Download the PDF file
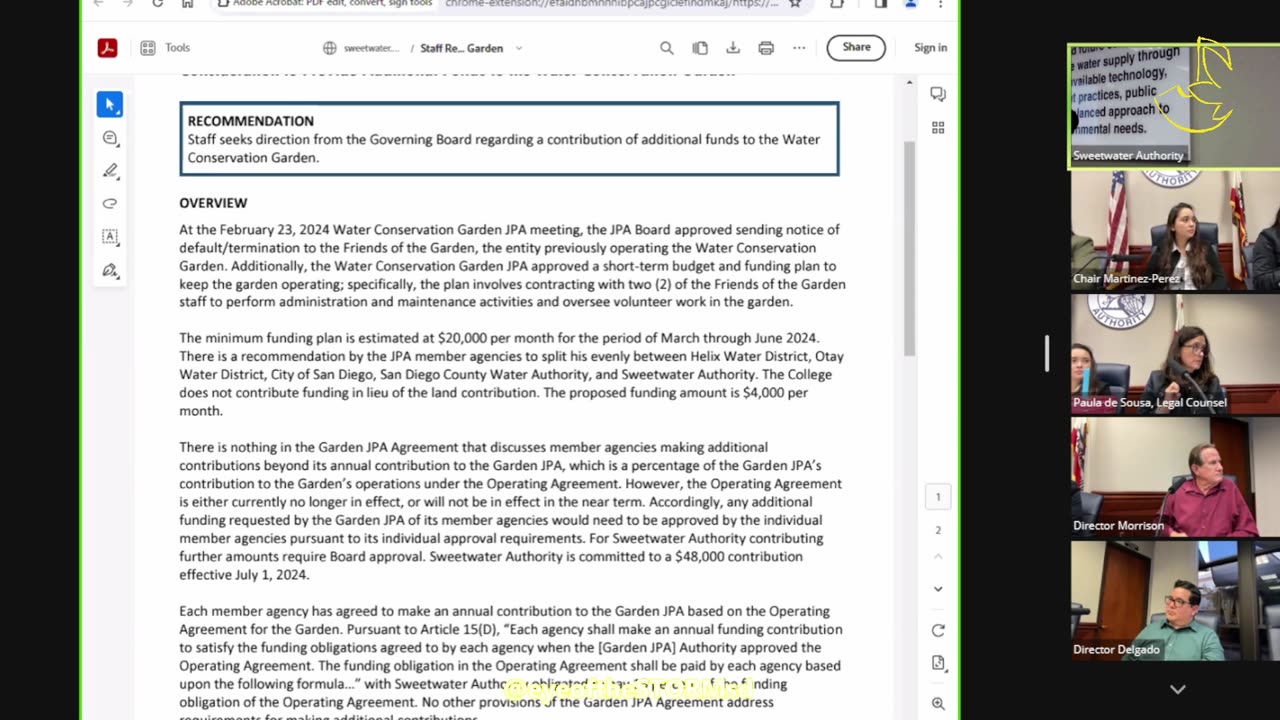Viewport: 1280px width, 720px height. [733, 48]
